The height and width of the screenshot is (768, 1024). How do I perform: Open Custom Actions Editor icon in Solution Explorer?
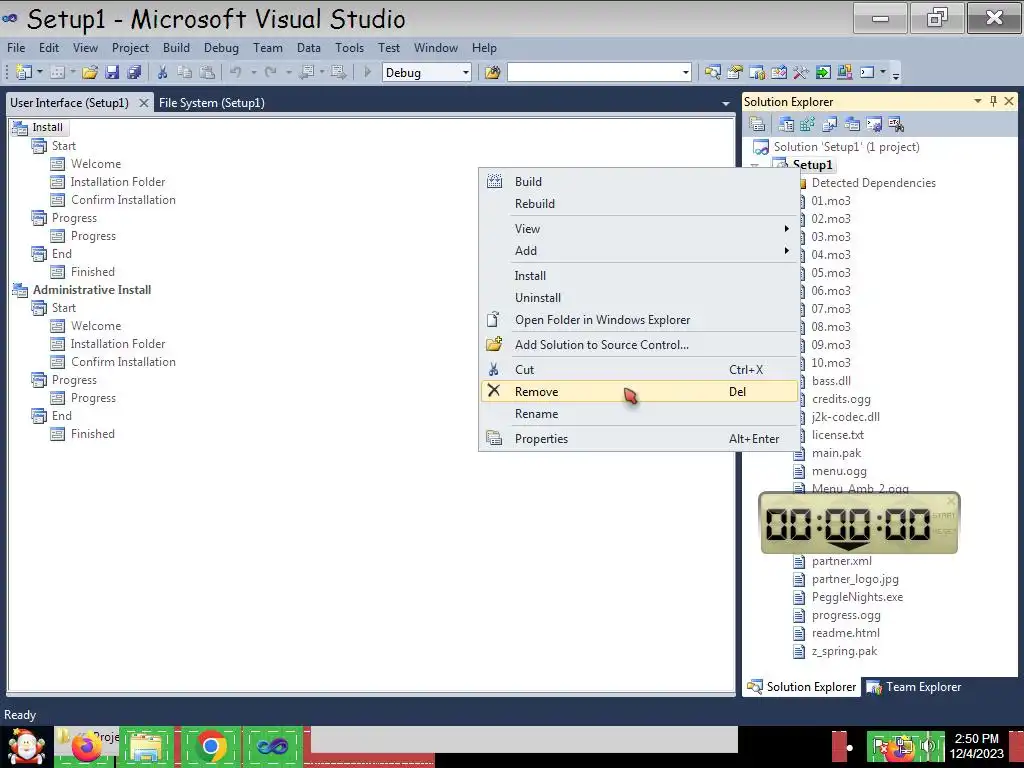point(874,124)
